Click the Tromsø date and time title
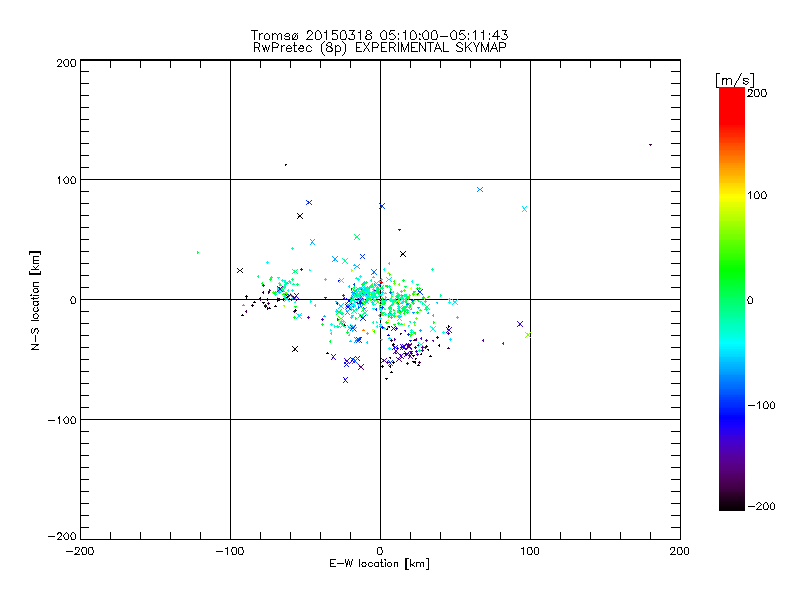Screen dimensions: 800x600 click(380, 35)
